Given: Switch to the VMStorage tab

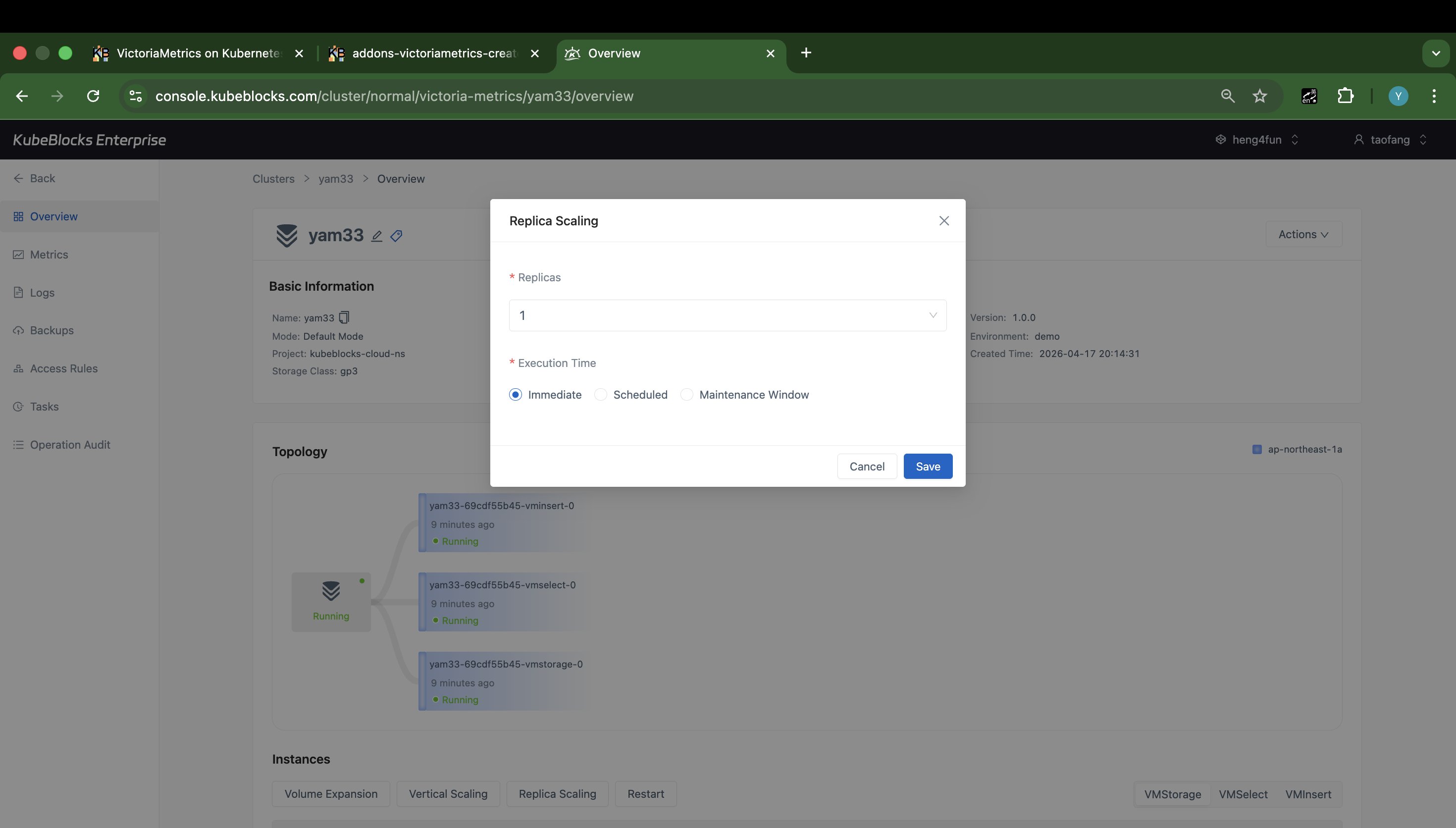Looking at the screenshot, I should click(x=1172, y=794).
